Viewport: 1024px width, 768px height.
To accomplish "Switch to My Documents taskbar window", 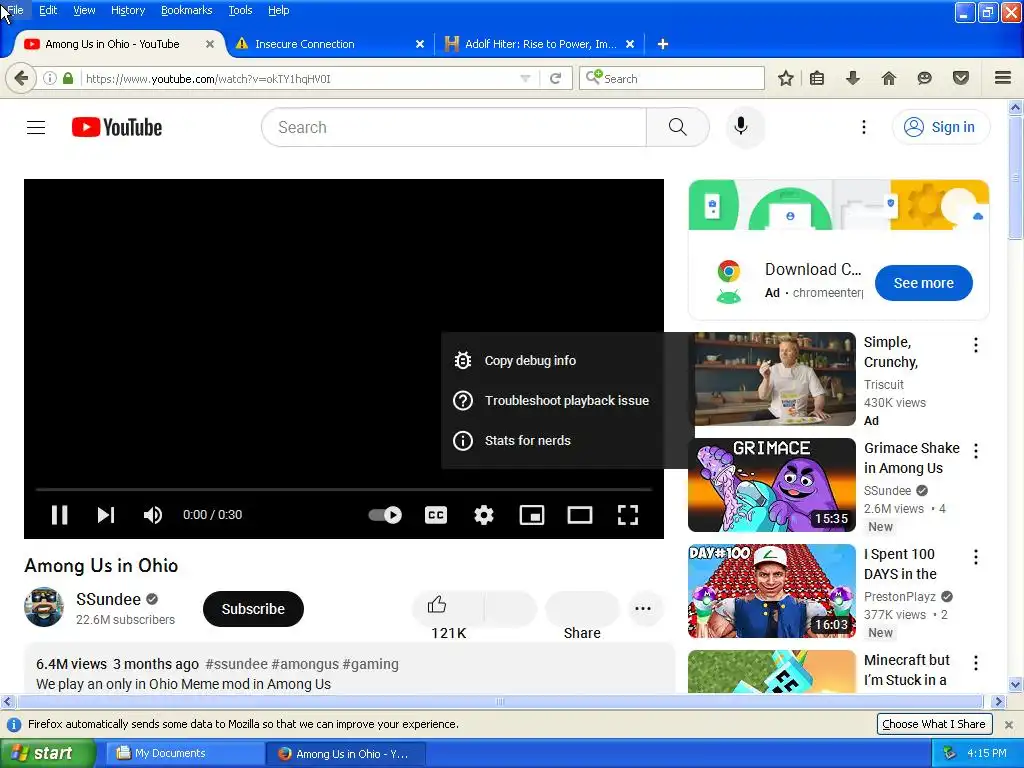I will point(185,754).
